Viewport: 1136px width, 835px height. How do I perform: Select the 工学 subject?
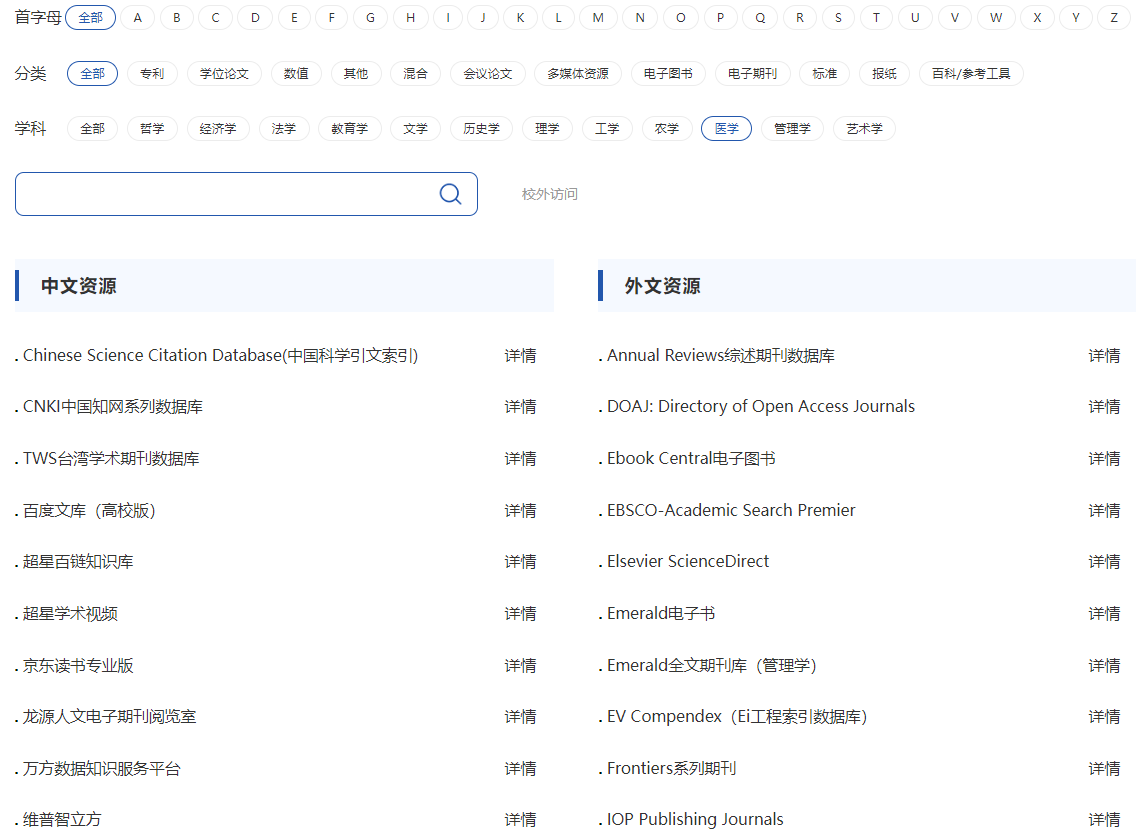[606, 128]
